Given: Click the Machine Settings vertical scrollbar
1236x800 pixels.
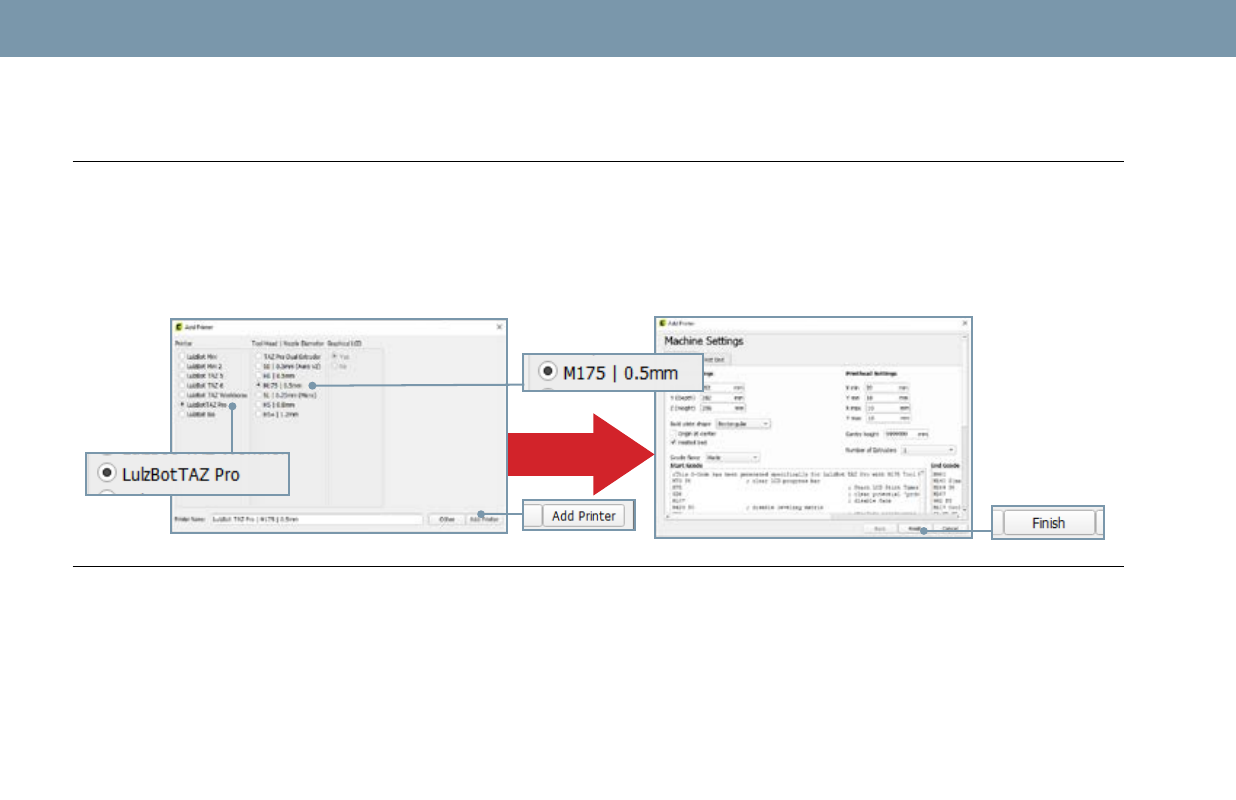Looking at the screenshot, I should click(x=965, y=400).
